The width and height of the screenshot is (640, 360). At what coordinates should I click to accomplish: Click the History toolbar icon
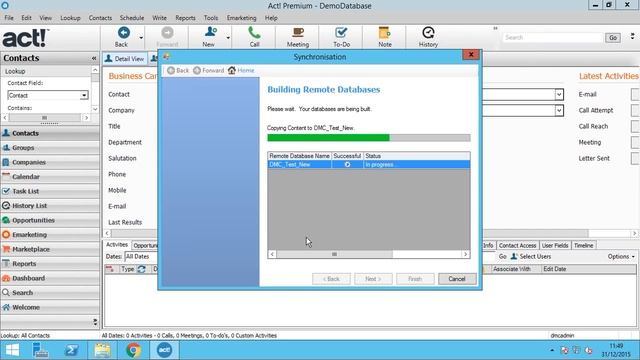428,33
